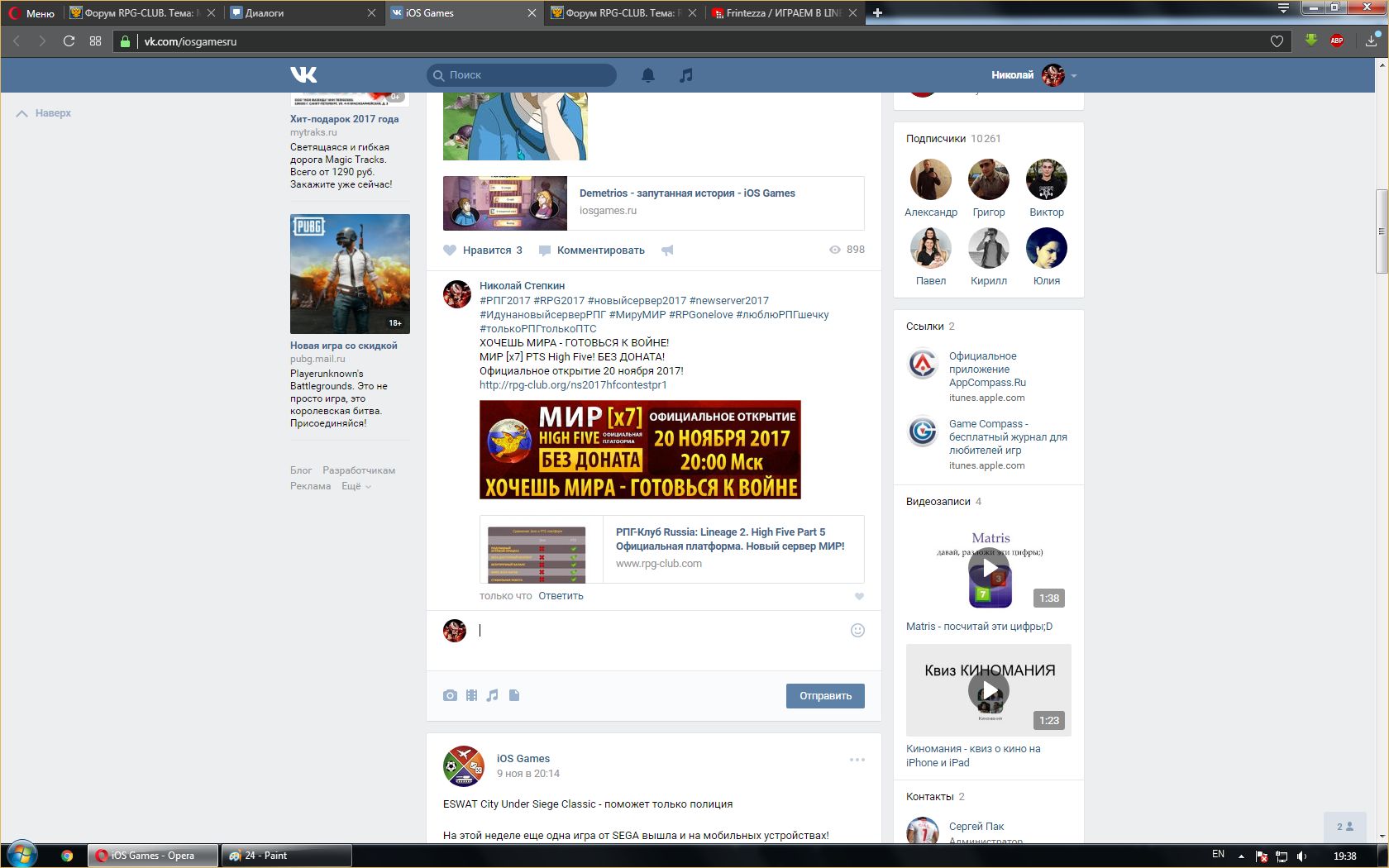Viewport: 1389px width, 868px height.
Task: Go back with the browser back arrow
Action: point(17,41)
